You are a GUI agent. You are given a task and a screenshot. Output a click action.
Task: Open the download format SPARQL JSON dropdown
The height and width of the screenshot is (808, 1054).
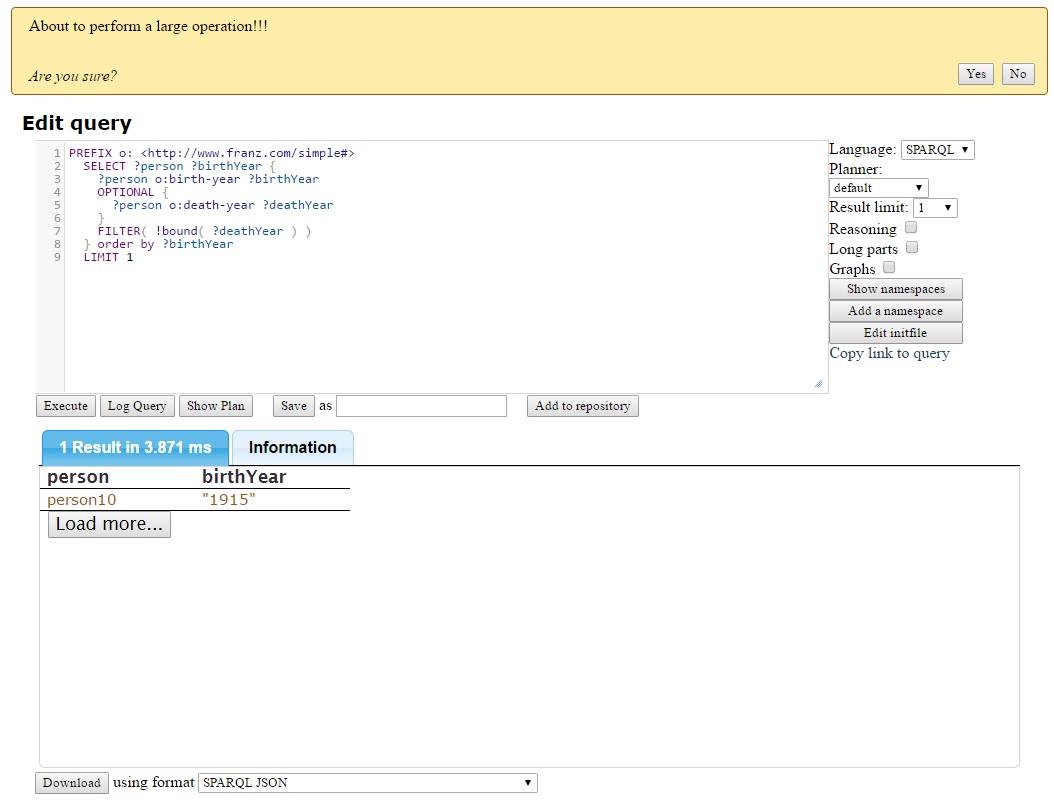pyautogui.click(x=367, y=783)
